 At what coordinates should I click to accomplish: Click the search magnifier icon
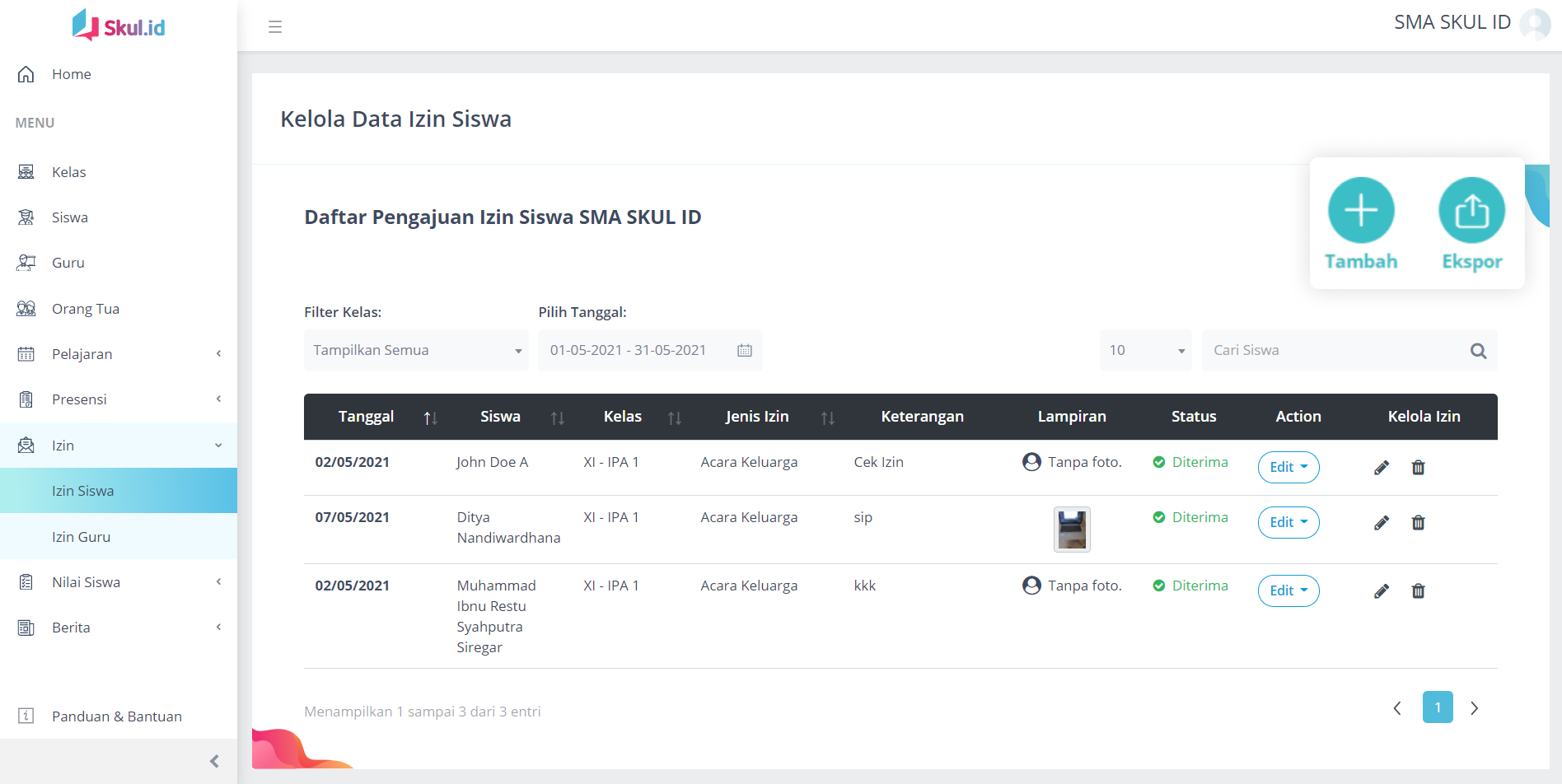[1478, 351]
